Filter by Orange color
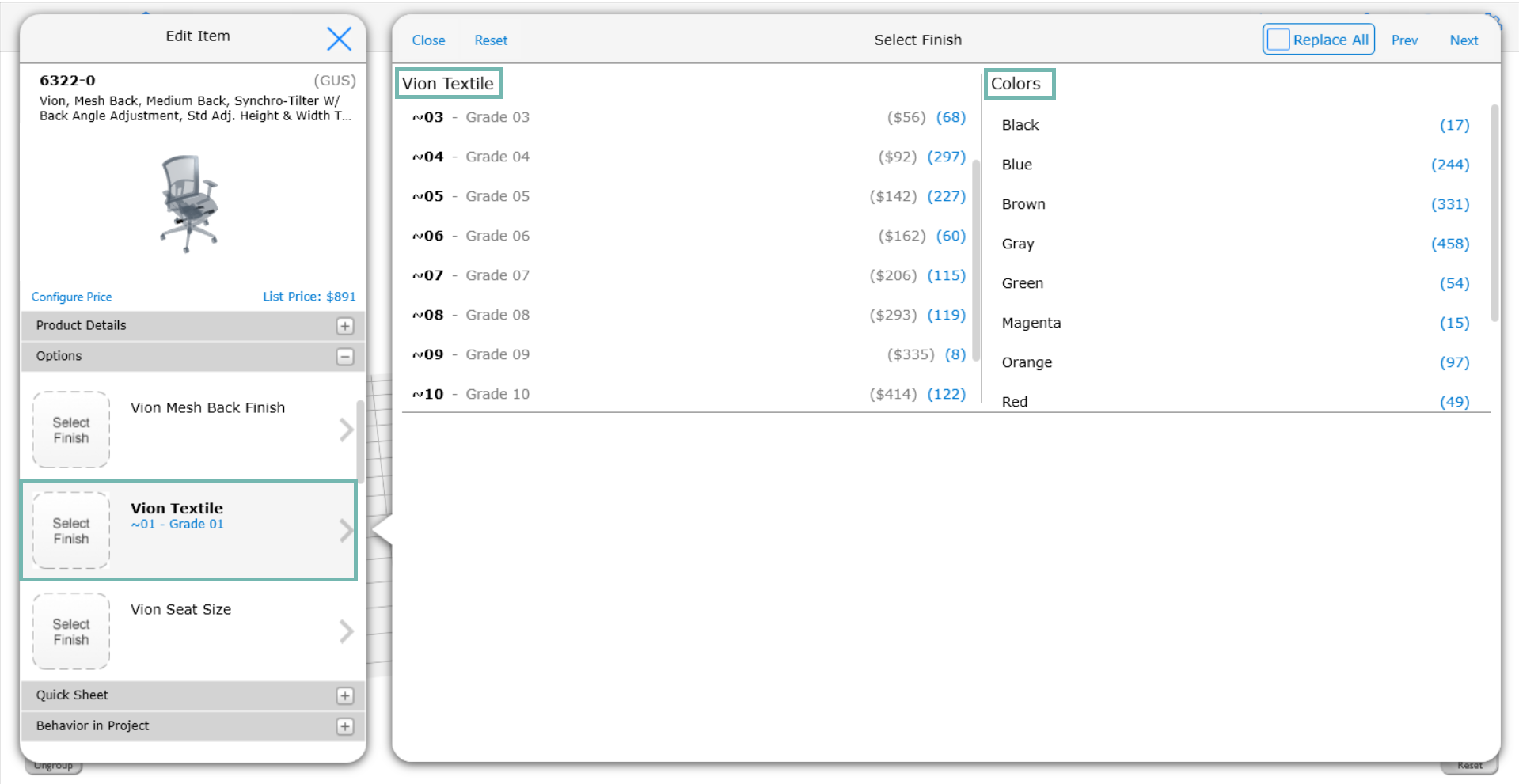1519x784 pixels. (x=1236, y=362)
